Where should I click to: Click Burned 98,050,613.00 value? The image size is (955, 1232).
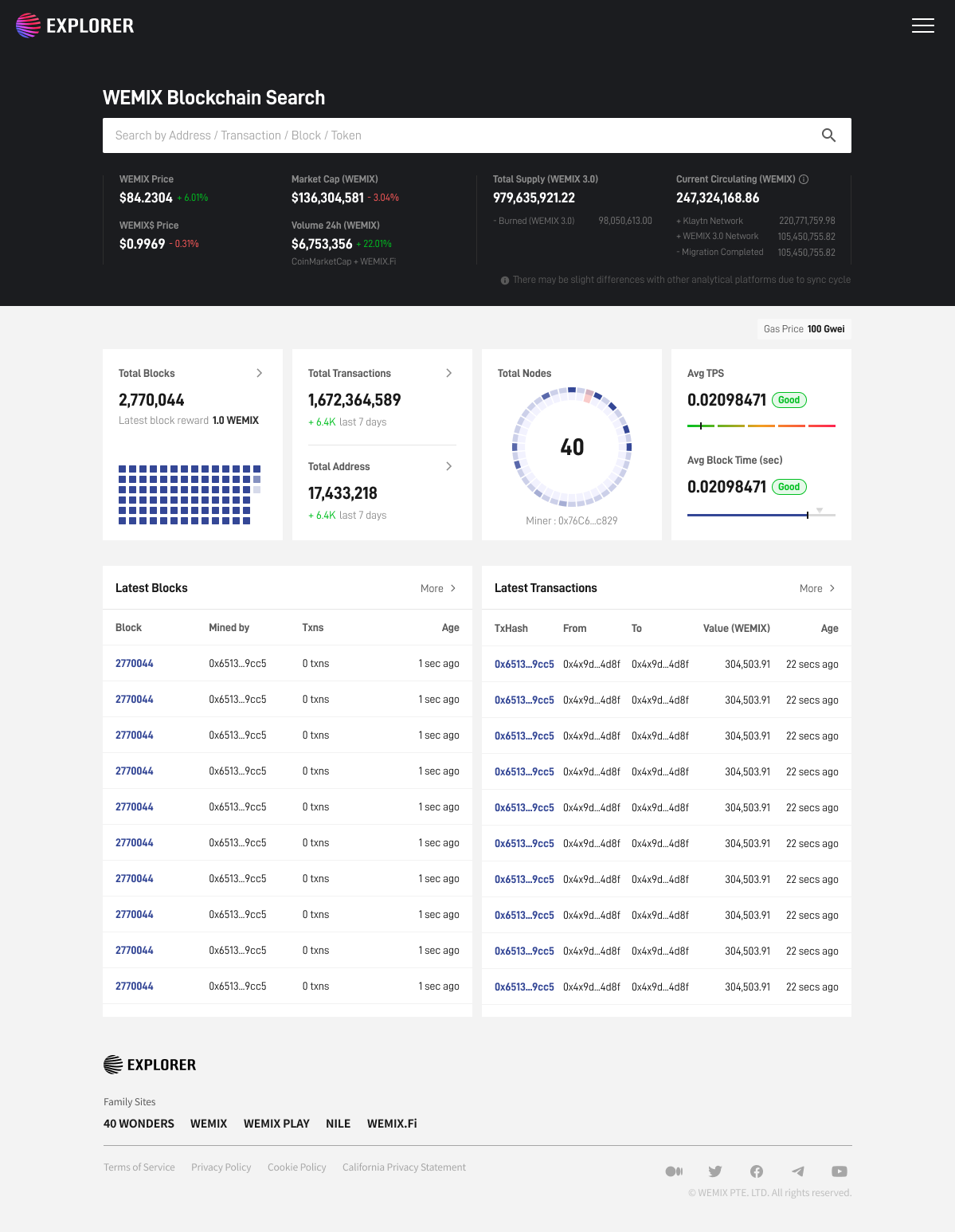(x=625, y=221)
